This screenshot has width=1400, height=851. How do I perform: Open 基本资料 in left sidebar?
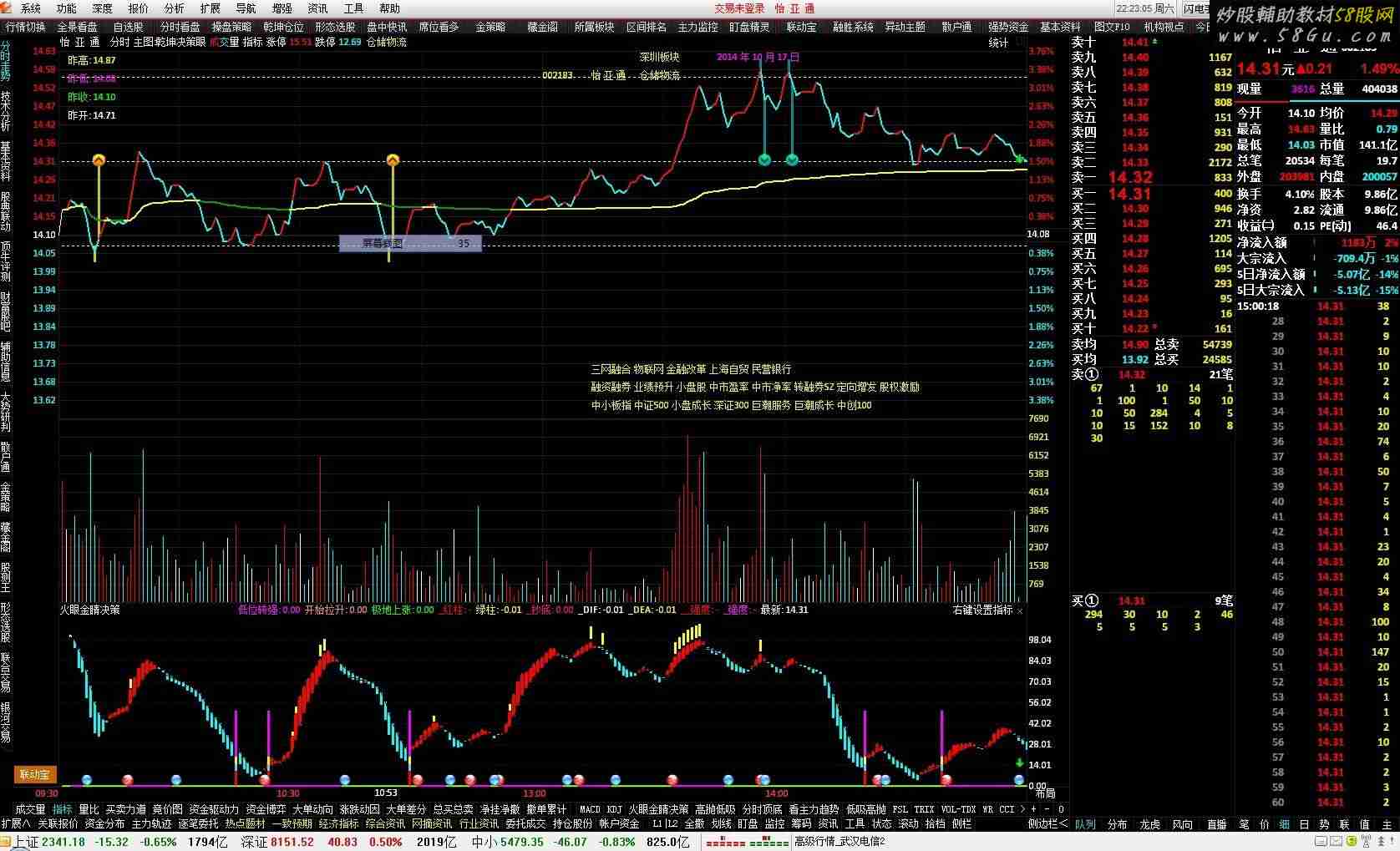[x=6, y=161]
